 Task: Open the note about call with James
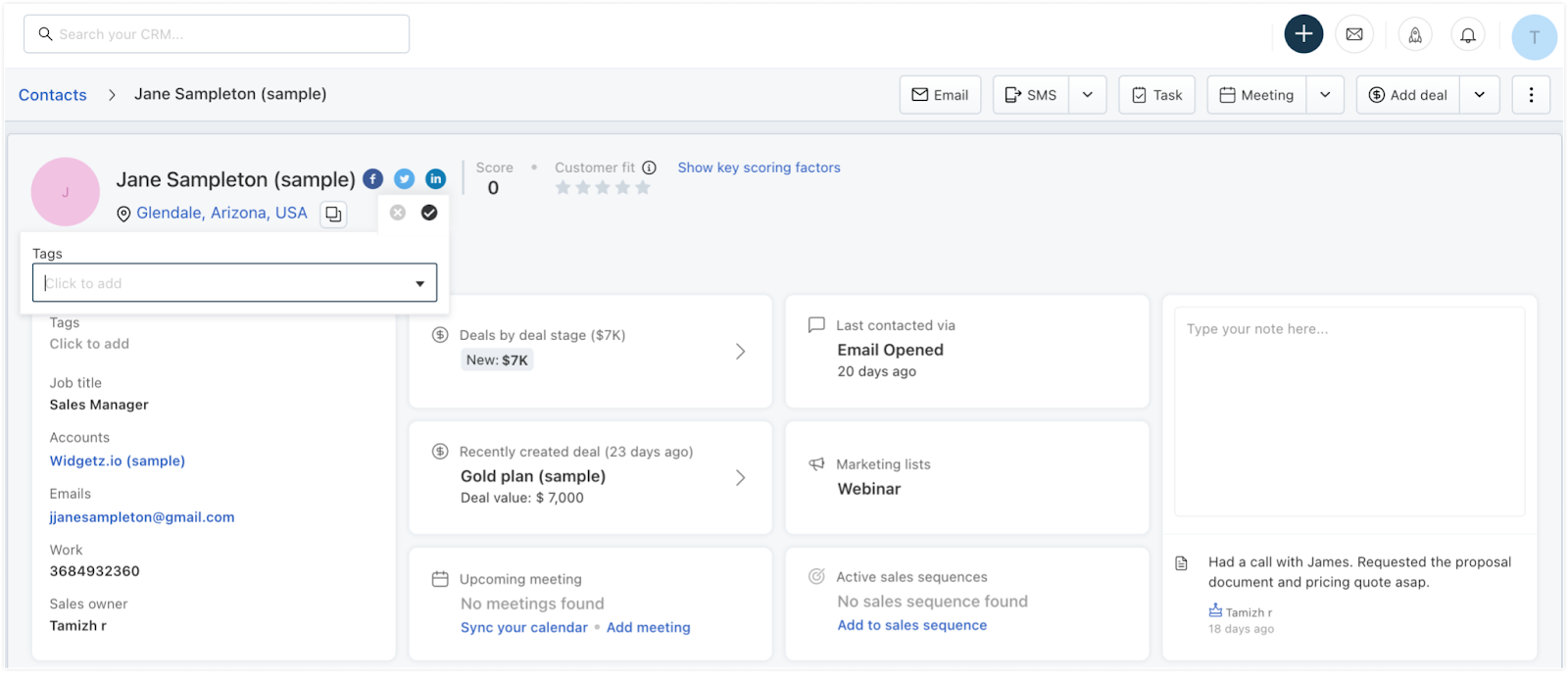(1359, 572)
